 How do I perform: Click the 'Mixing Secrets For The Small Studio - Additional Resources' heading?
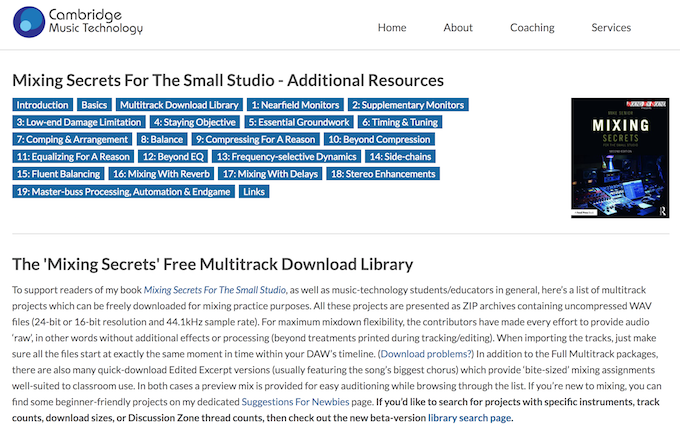coord(228,81)
